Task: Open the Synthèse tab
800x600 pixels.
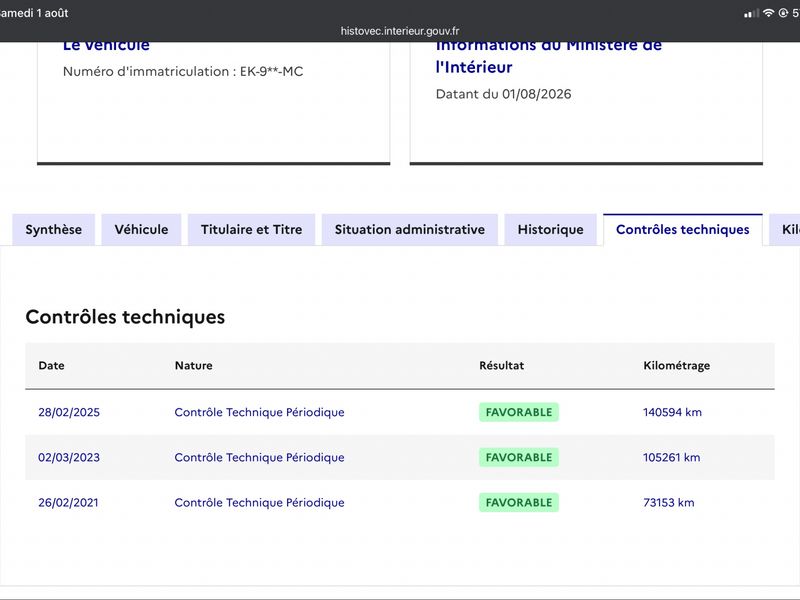Action: [54, 230]
